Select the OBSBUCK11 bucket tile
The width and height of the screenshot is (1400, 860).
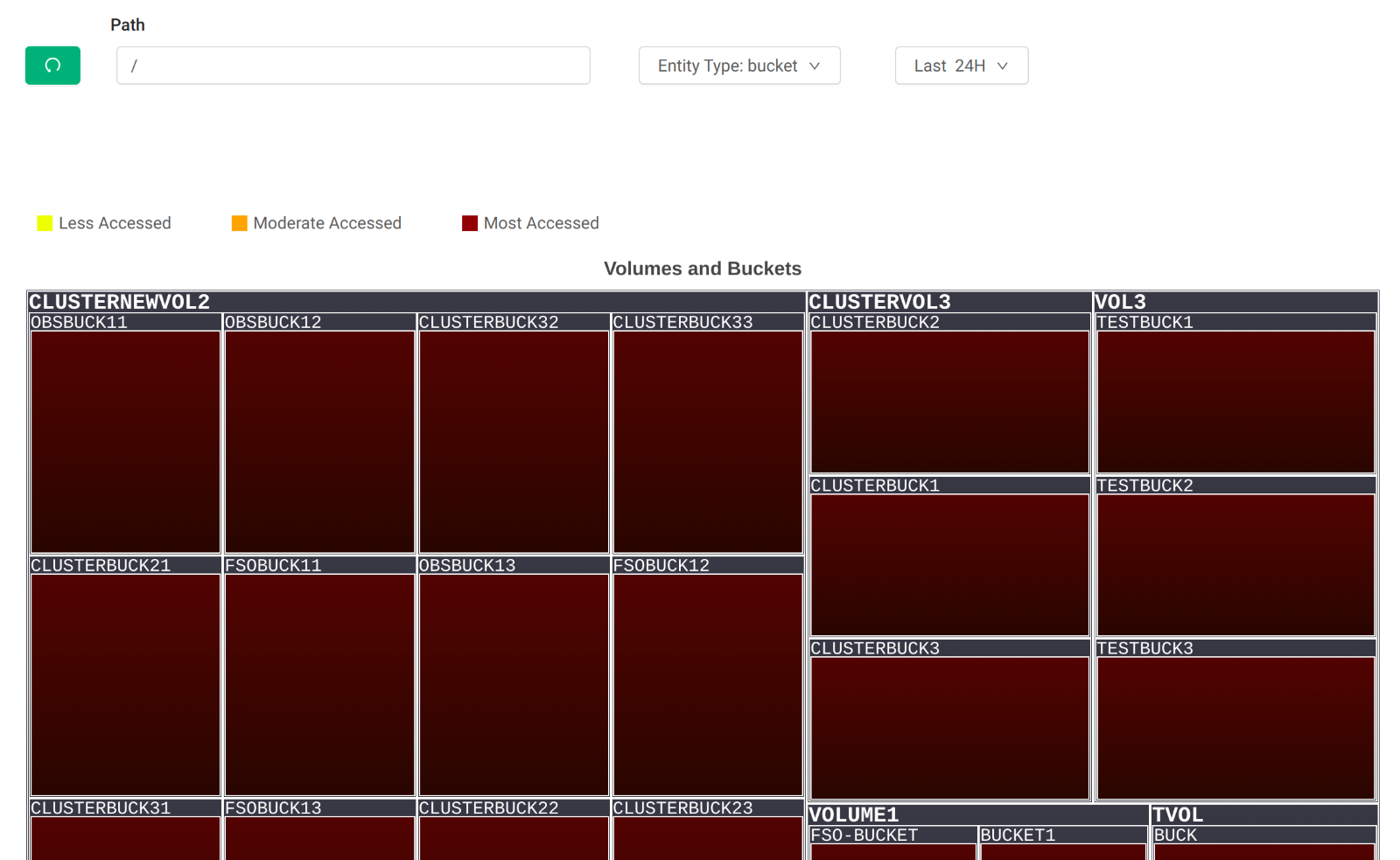(125, 441)
